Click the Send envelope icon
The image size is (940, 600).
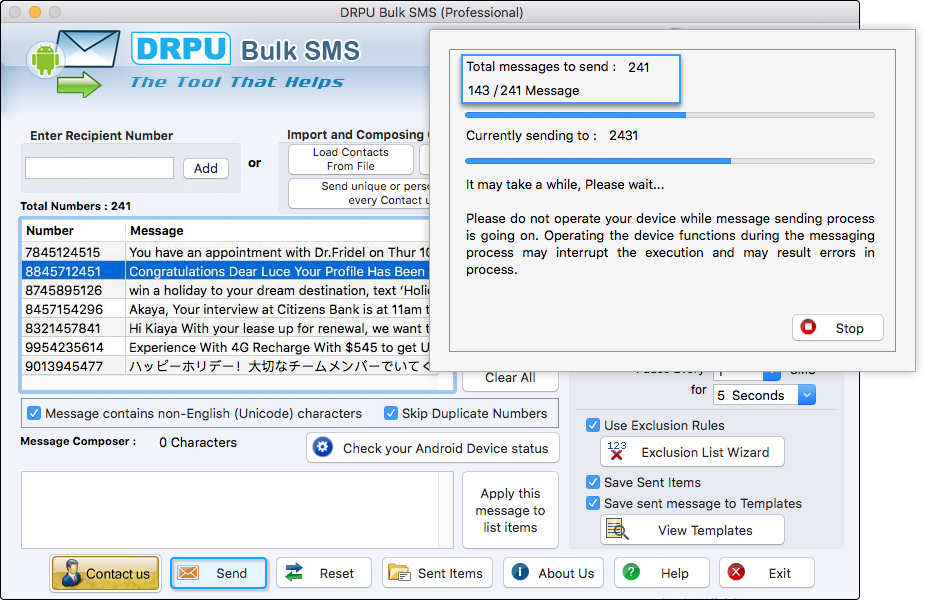pos(188,573)
